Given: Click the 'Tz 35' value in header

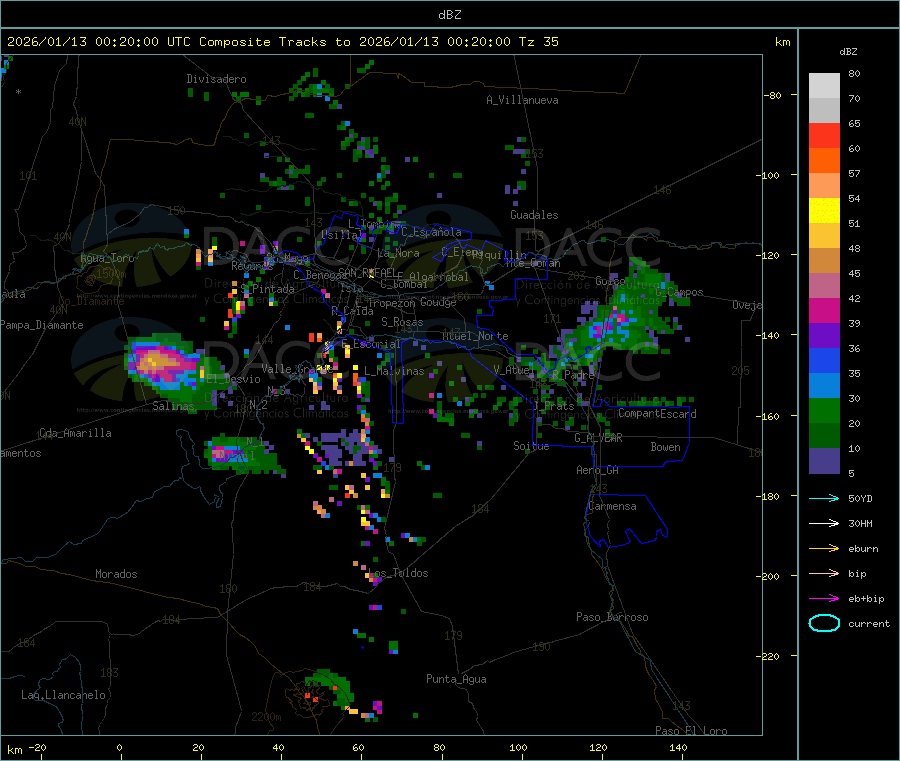Looking at the screenshot, I should click(538, 42).
